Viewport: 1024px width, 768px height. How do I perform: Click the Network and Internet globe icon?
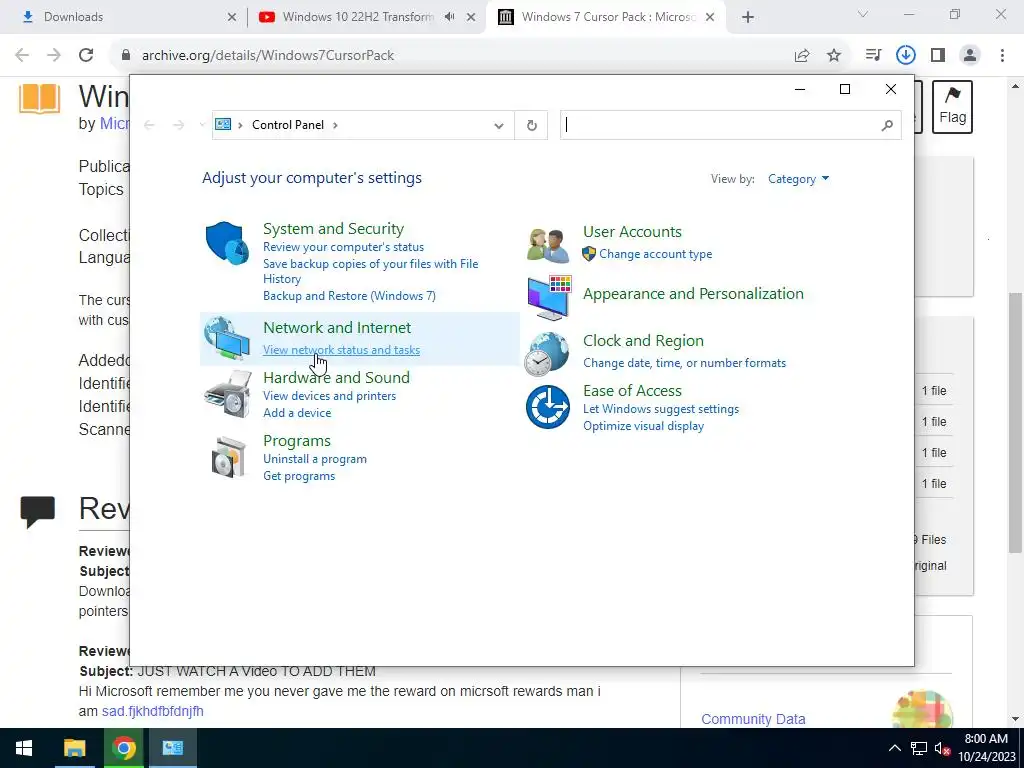[227, 338]
